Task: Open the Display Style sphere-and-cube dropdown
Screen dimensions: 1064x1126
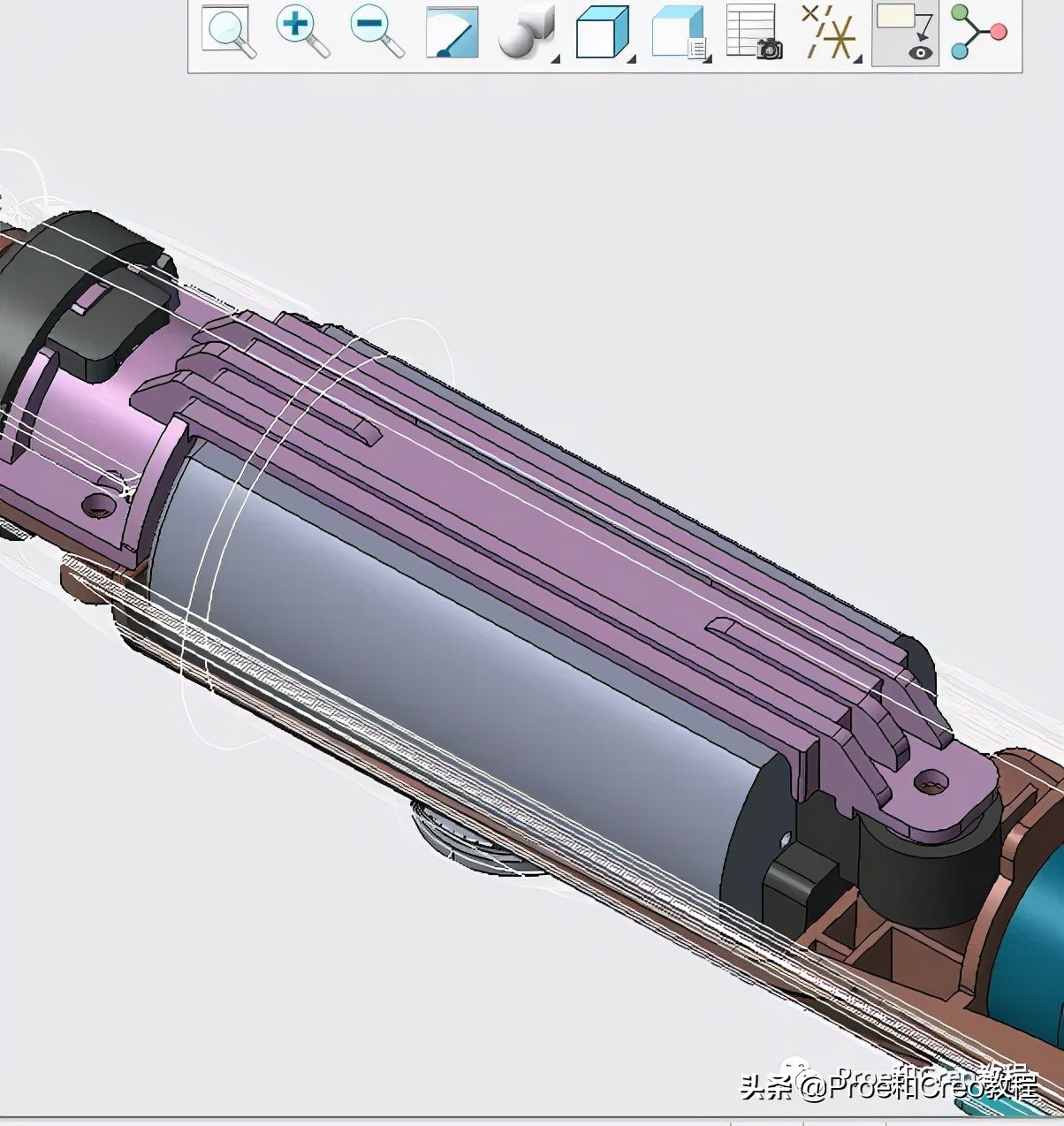Action: coord(528,33)
